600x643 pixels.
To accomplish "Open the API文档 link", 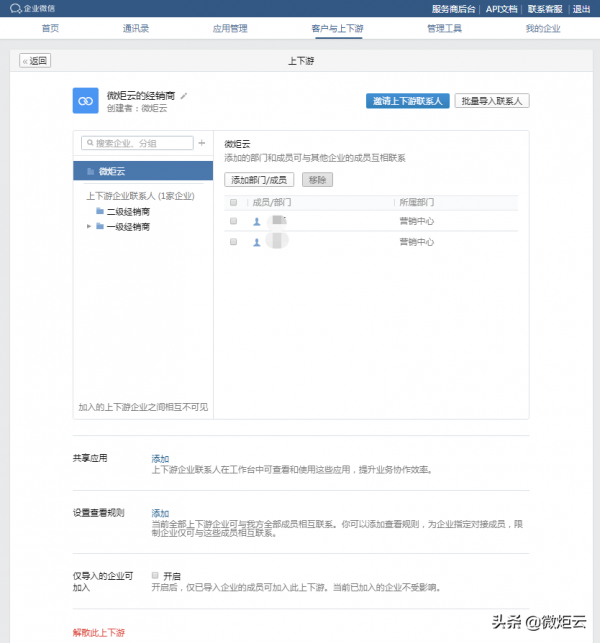I will click(502, 9).
